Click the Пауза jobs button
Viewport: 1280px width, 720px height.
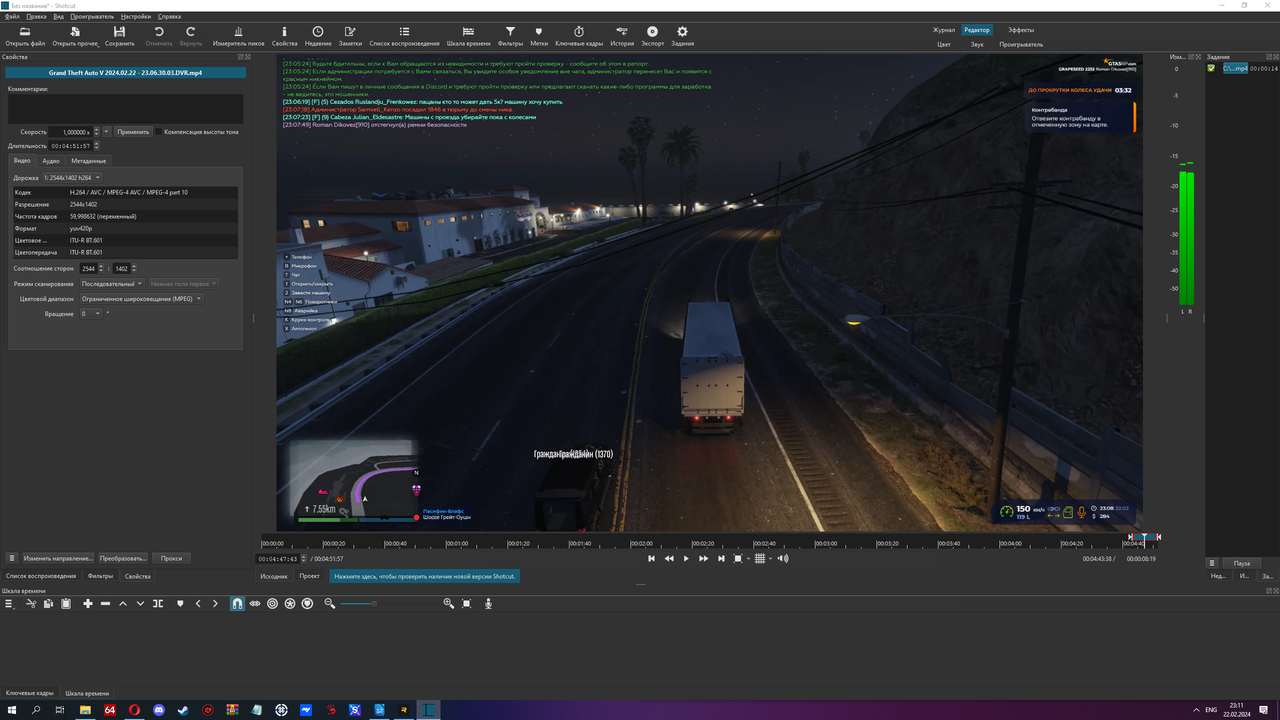click(1242, 563)
